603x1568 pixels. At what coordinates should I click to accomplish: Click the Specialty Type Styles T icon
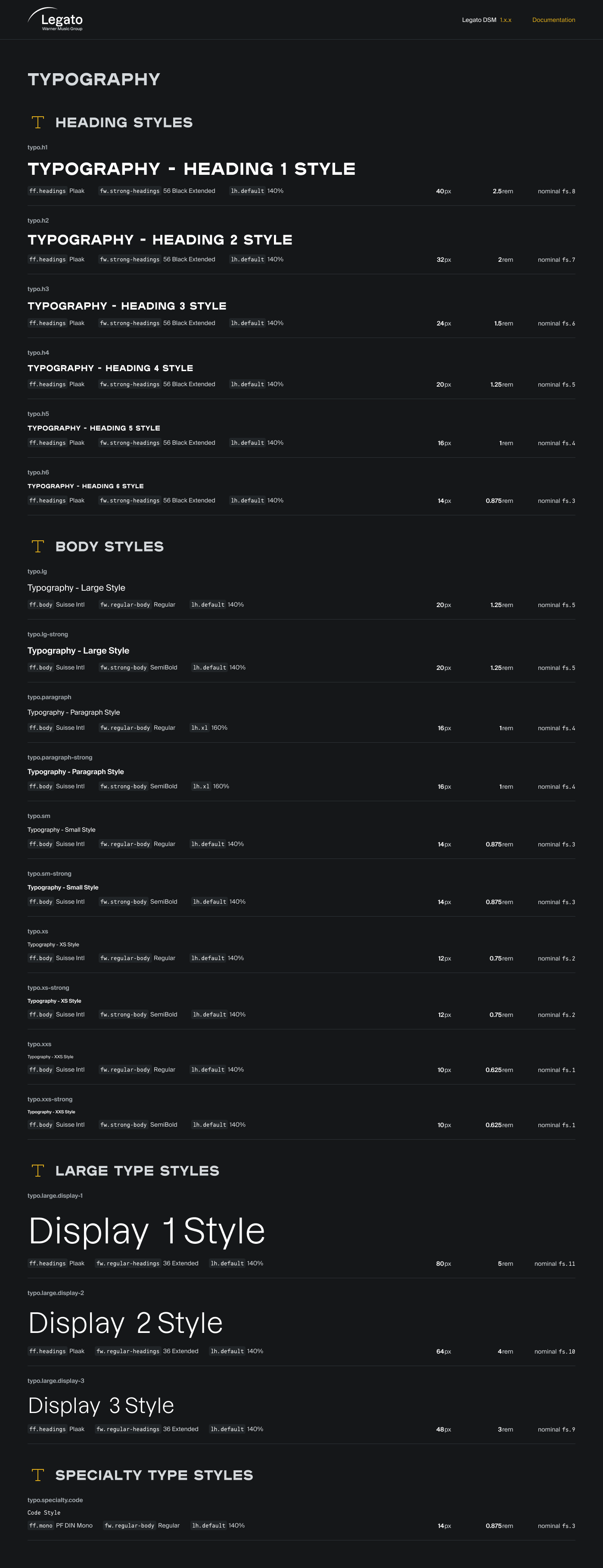[38, 1475]
